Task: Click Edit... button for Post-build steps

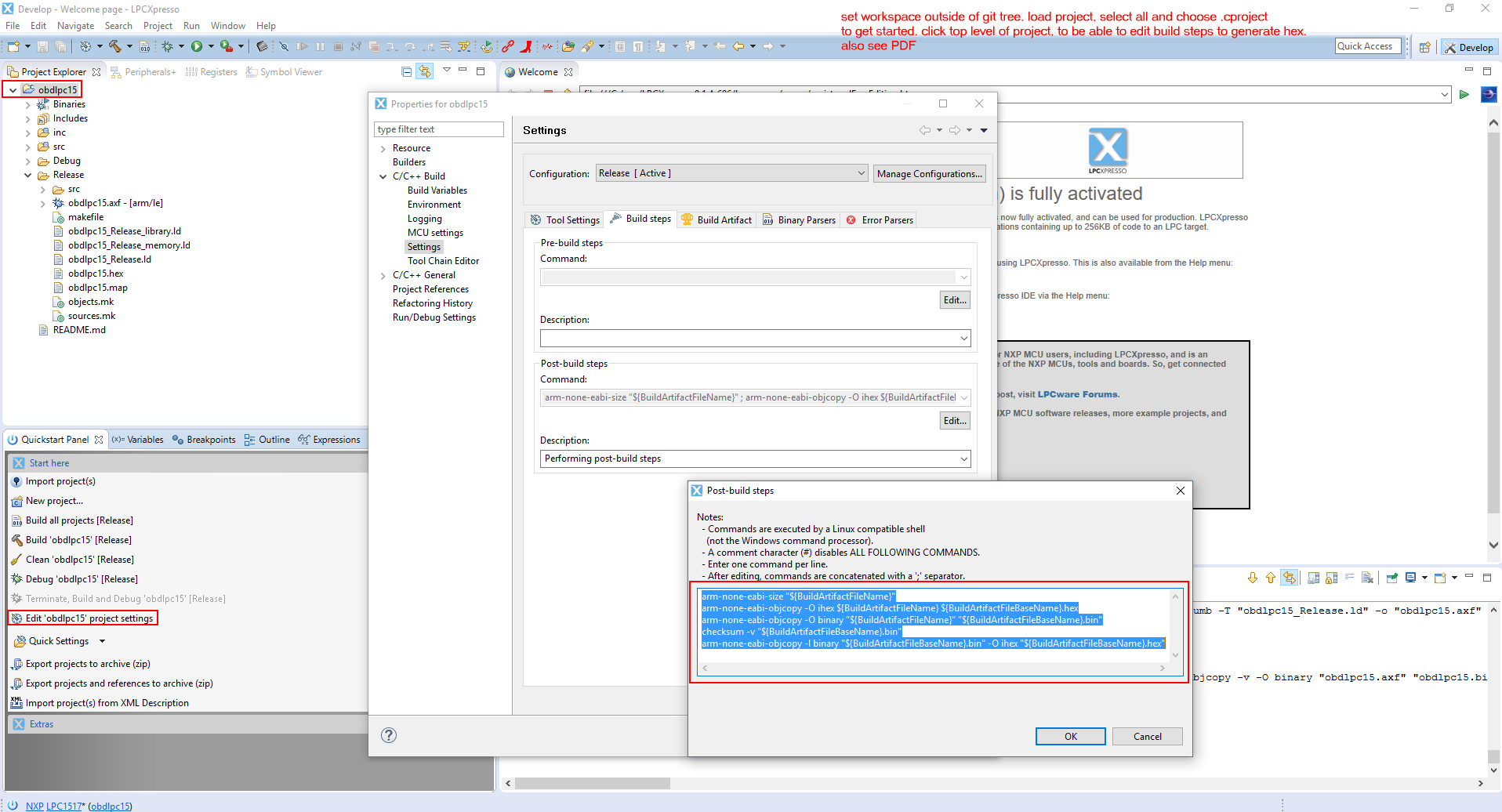Action: pyautogui.click(x=955, y=421)
